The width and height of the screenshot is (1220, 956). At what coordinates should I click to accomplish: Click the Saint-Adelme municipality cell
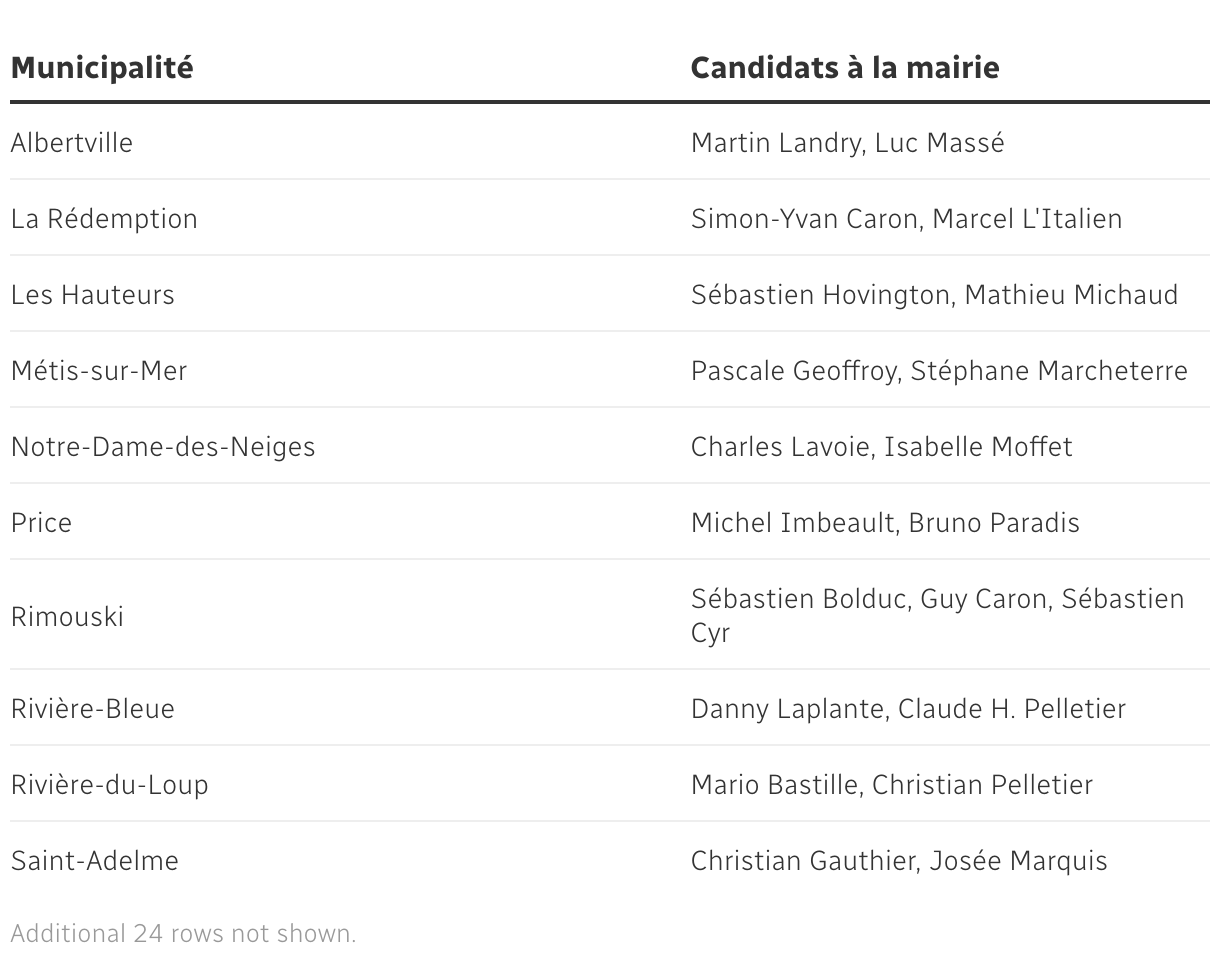(x=95, y=861)
